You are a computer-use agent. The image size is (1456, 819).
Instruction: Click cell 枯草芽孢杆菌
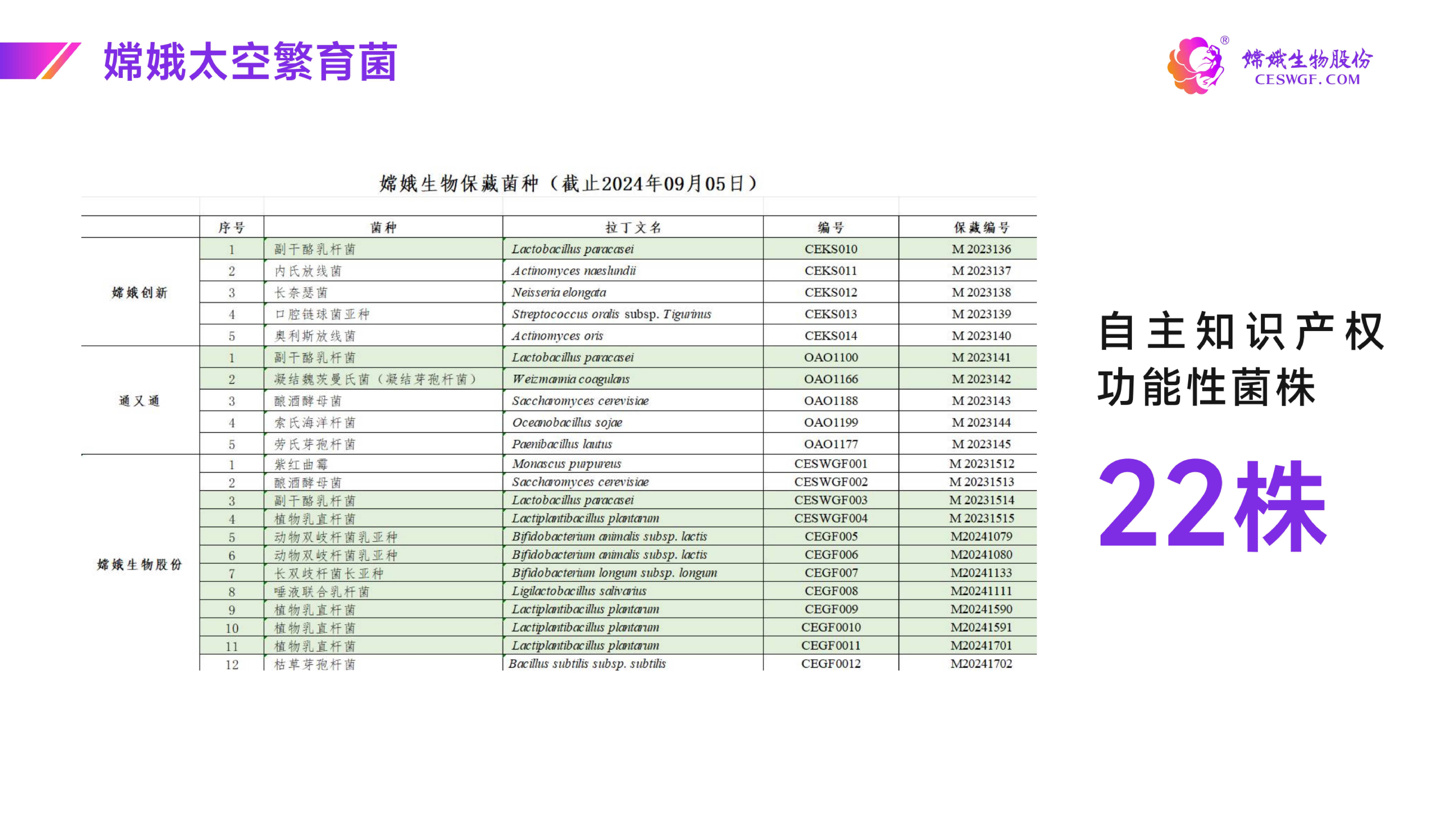[x=315, y=664]
